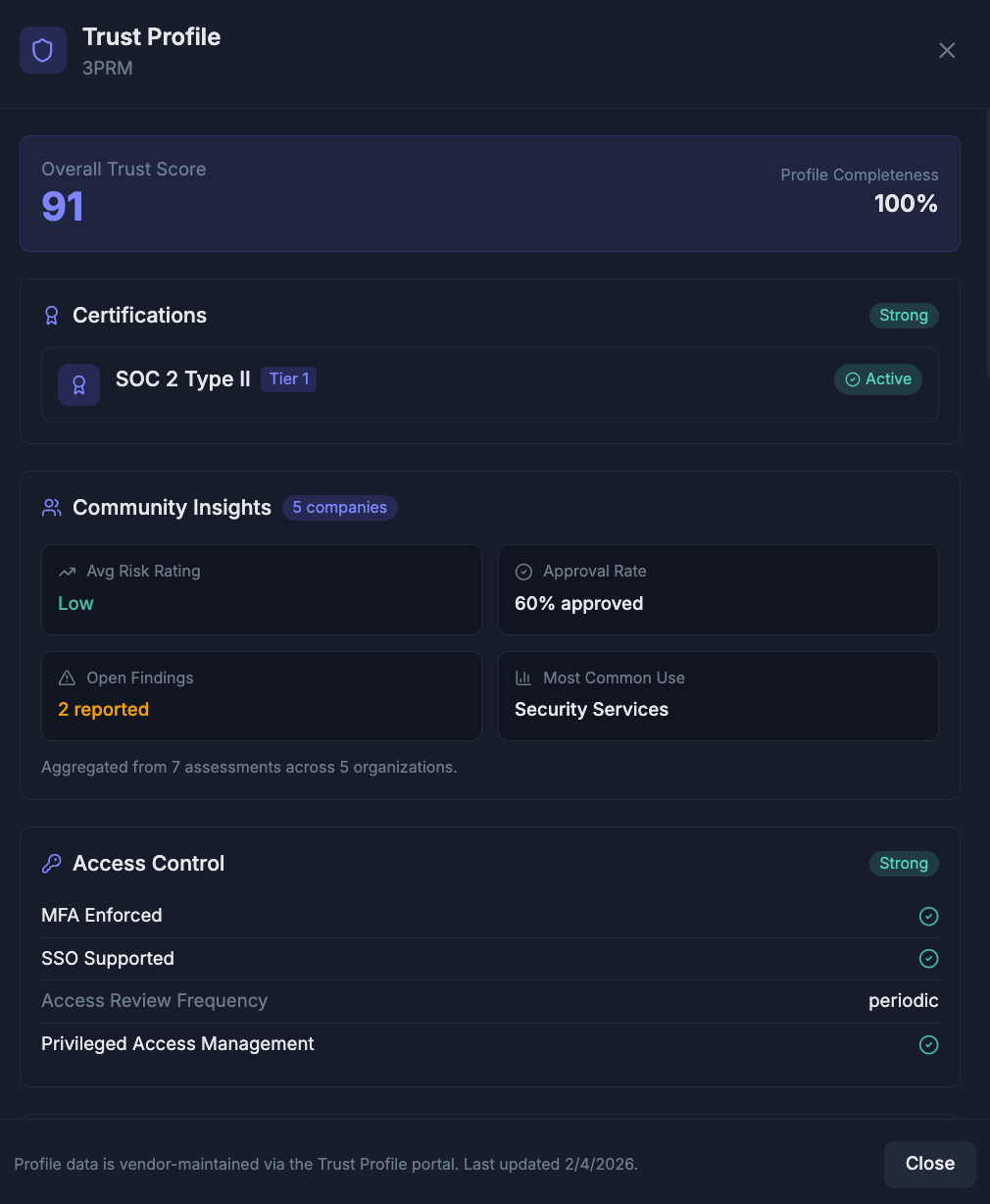Viewport: 990px width, 1204px height.
Task: Select the trending arrow icon on Avg Risk Rating
Action: (x=67, y=572)
